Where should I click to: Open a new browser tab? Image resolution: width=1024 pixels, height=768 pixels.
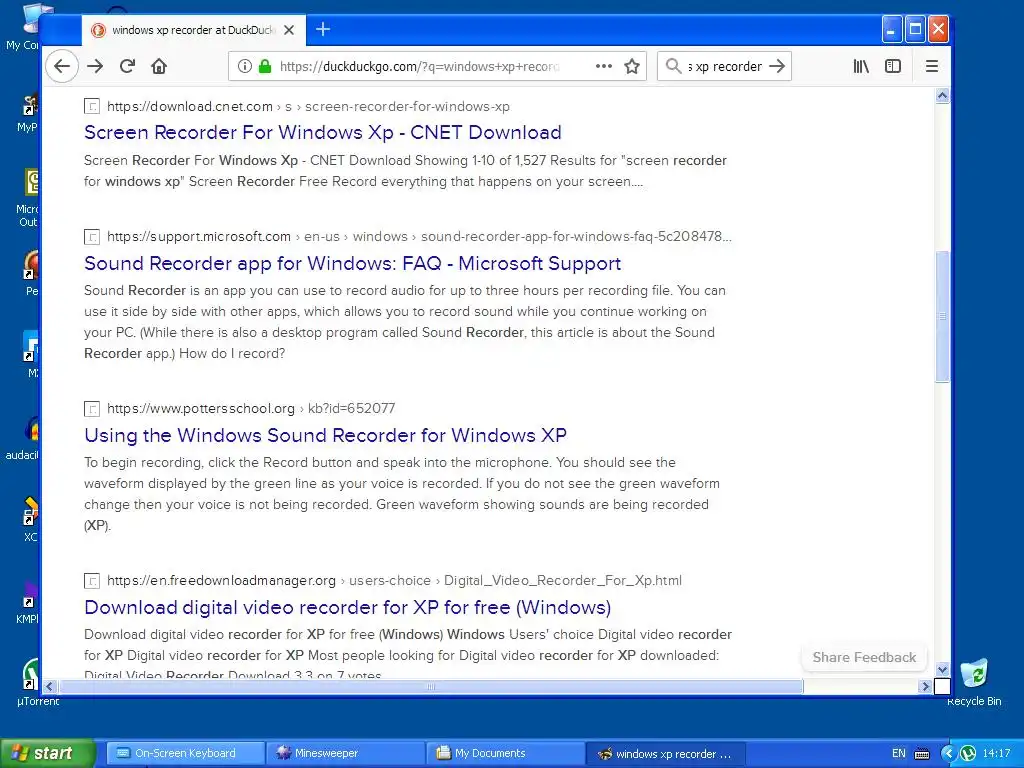[323, 29]
